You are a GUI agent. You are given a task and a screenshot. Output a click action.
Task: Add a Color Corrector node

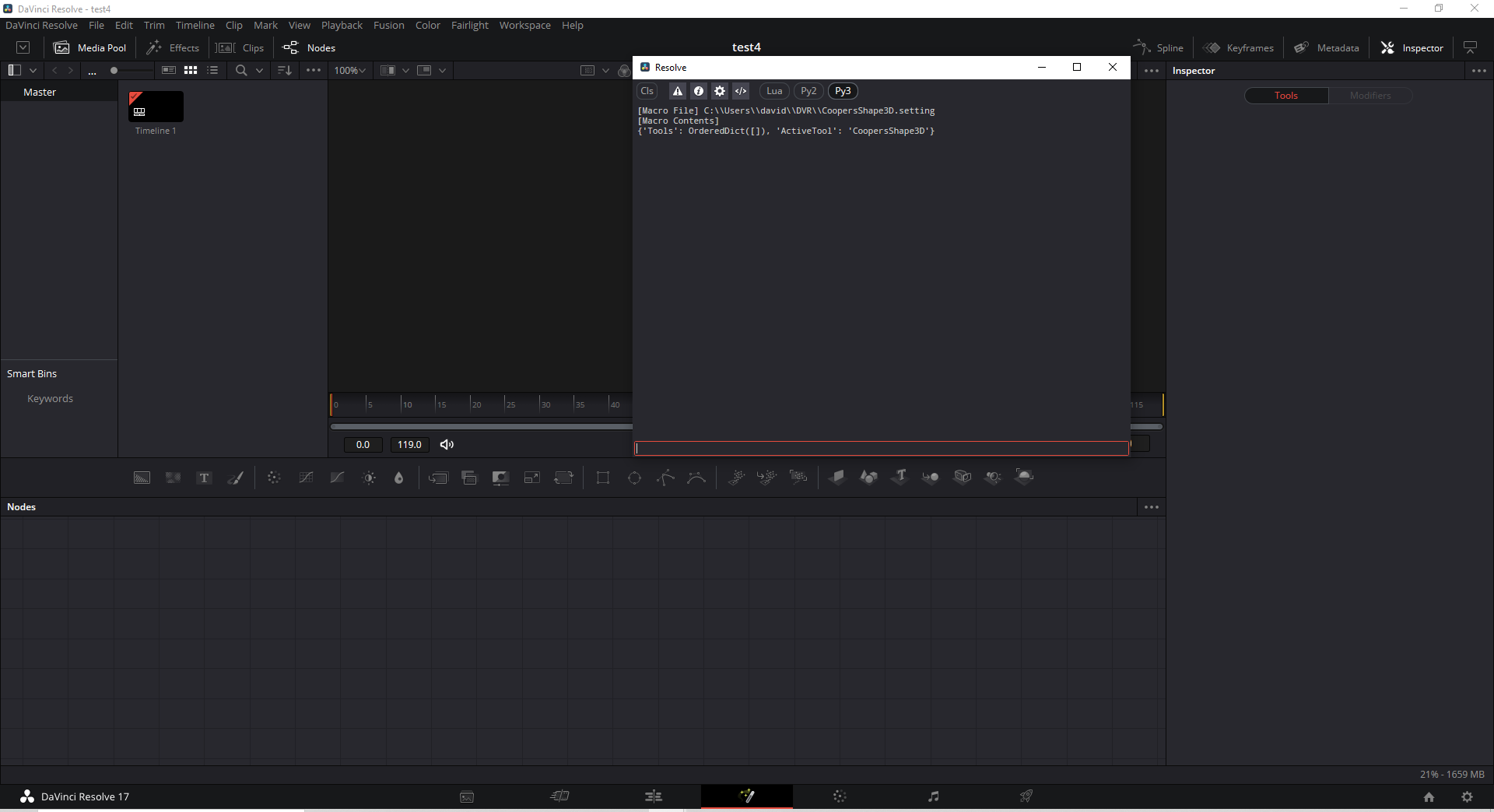pos(274,478)
